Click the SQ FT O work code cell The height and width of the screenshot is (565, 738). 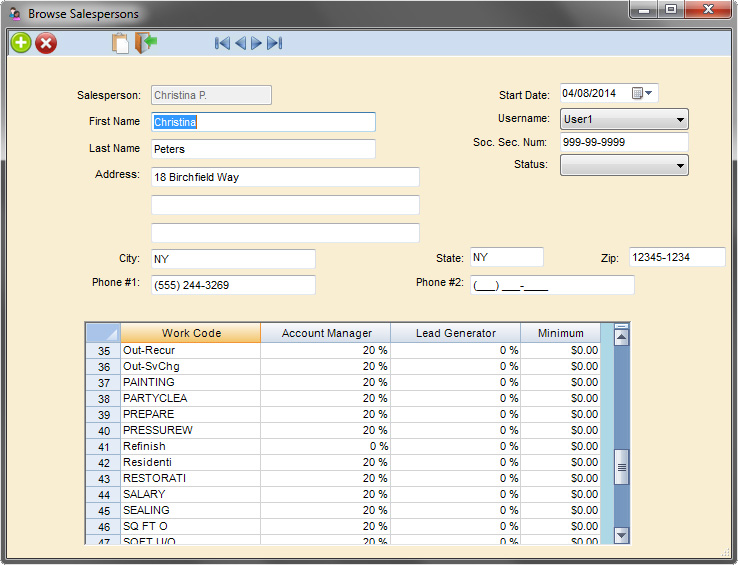(191, 527)
